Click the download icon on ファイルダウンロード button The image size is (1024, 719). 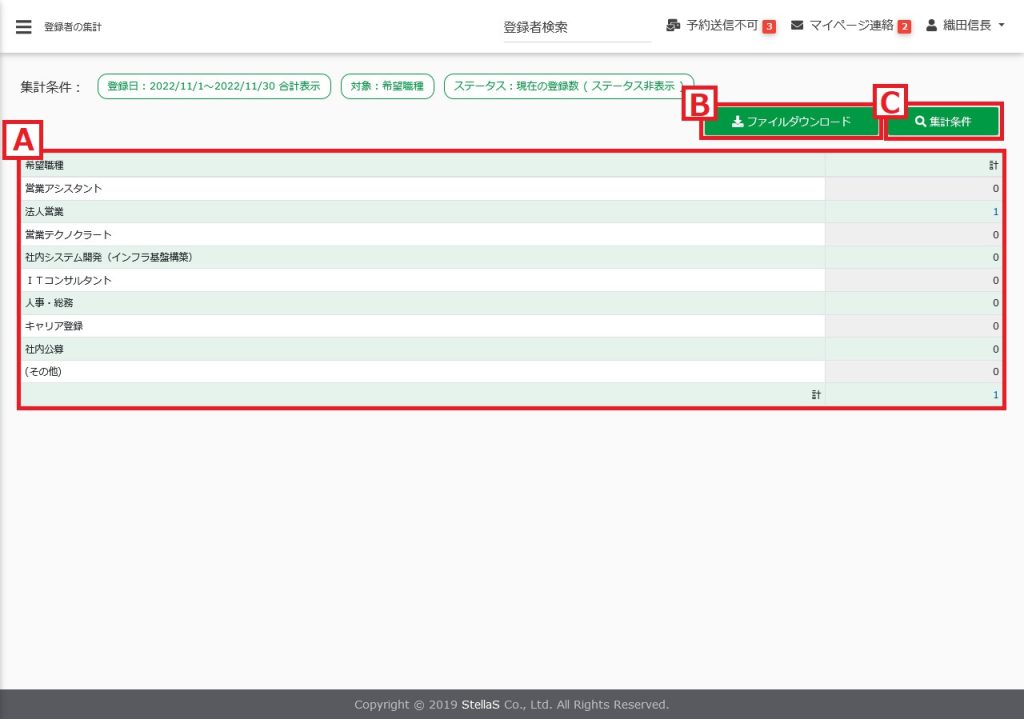737,122
